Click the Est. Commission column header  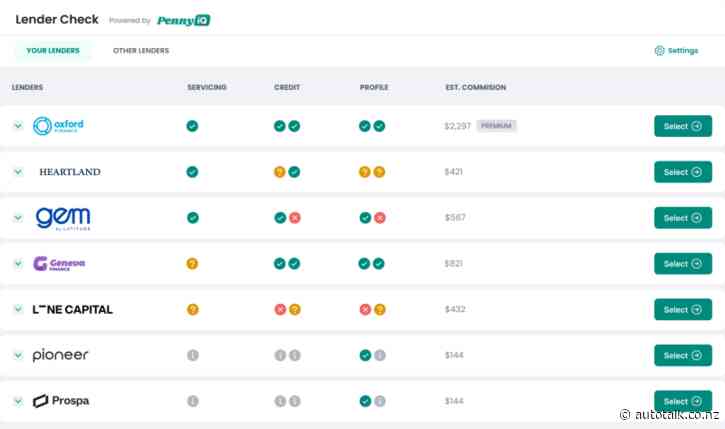click(476, 87)
